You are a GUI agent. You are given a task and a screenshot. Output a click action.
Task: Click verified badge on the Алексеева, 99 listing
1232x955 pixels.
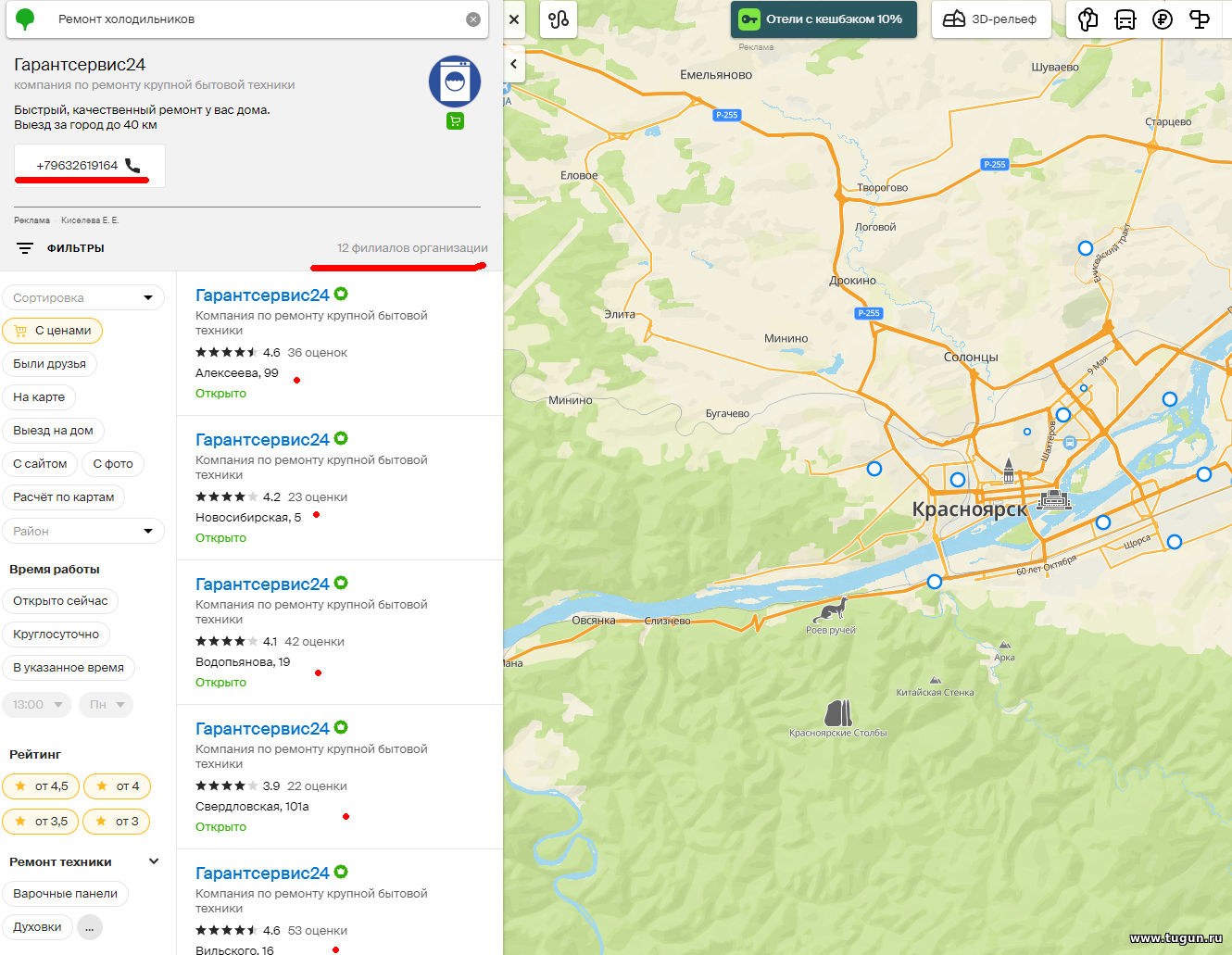coord(341,294)
